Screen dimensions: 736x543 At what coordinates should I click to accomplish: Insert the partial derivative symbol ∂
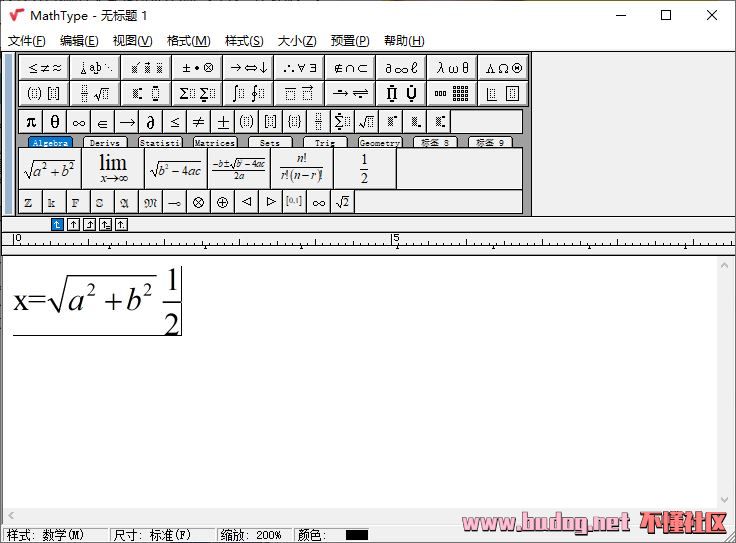pos(151,122)
